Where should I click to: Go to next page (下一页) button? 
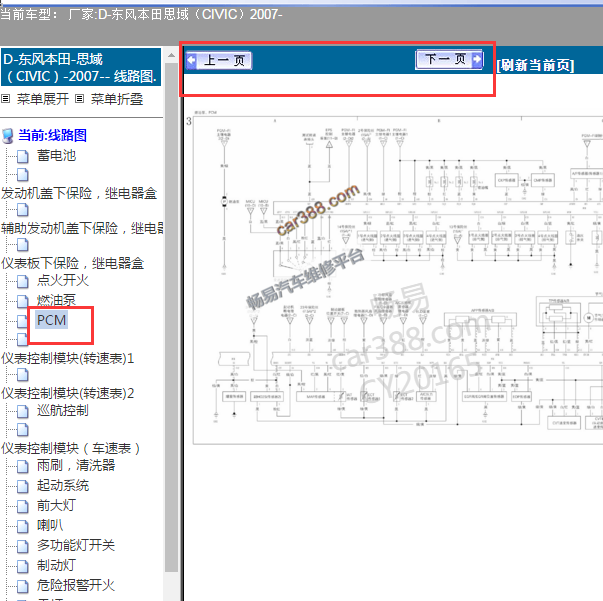point(449,60)
